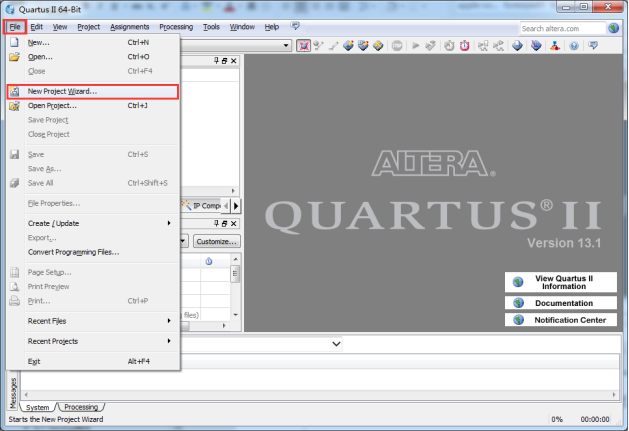The height and width of the screenshot is (431, 629).
Task: Open the View menu
Action: 60,27
